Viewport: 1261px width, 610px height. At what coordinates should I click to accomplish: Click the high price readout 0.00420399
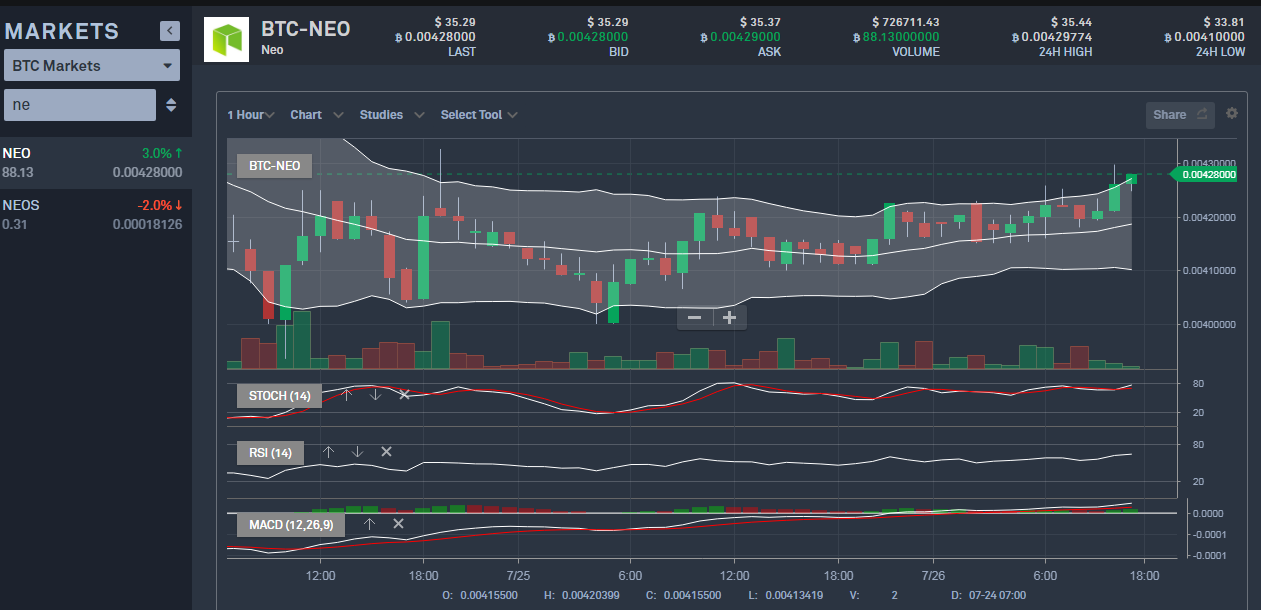pyautogui.click(x=591, y=595)
